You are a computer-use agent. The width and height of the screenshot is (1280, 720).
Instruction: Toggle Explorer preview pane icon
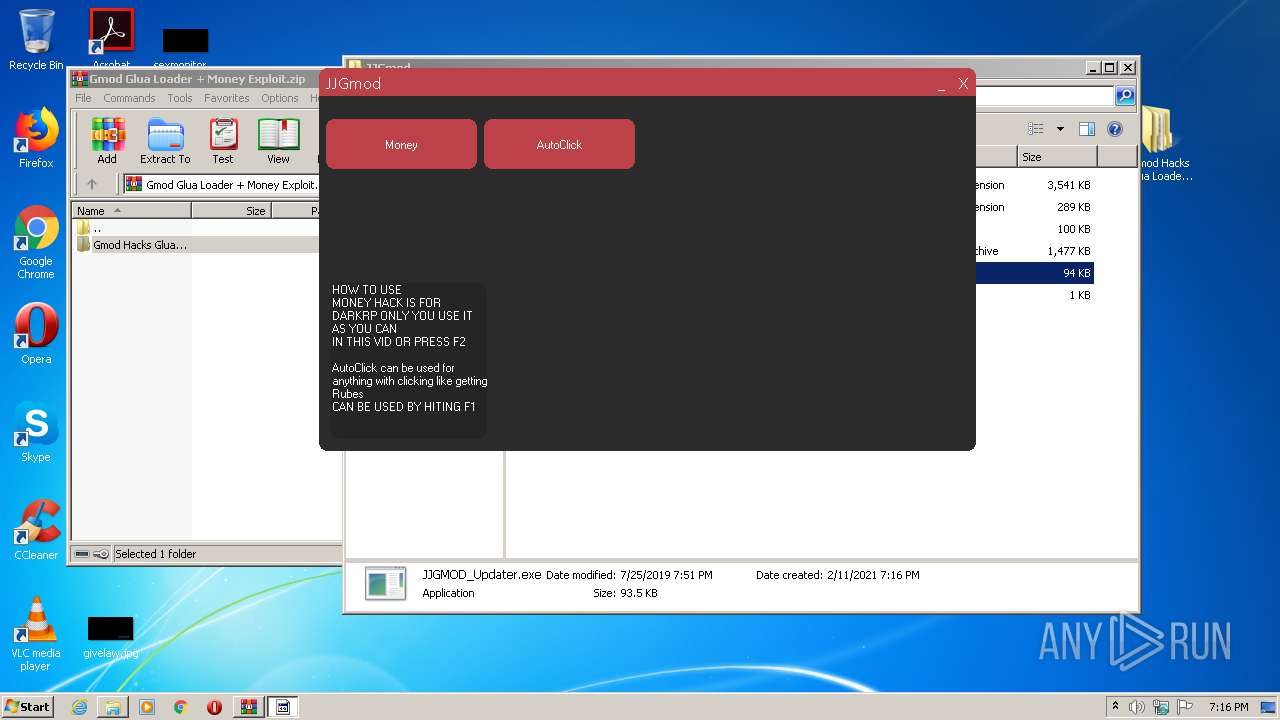pyautogui.click(x=1087, y=129)
